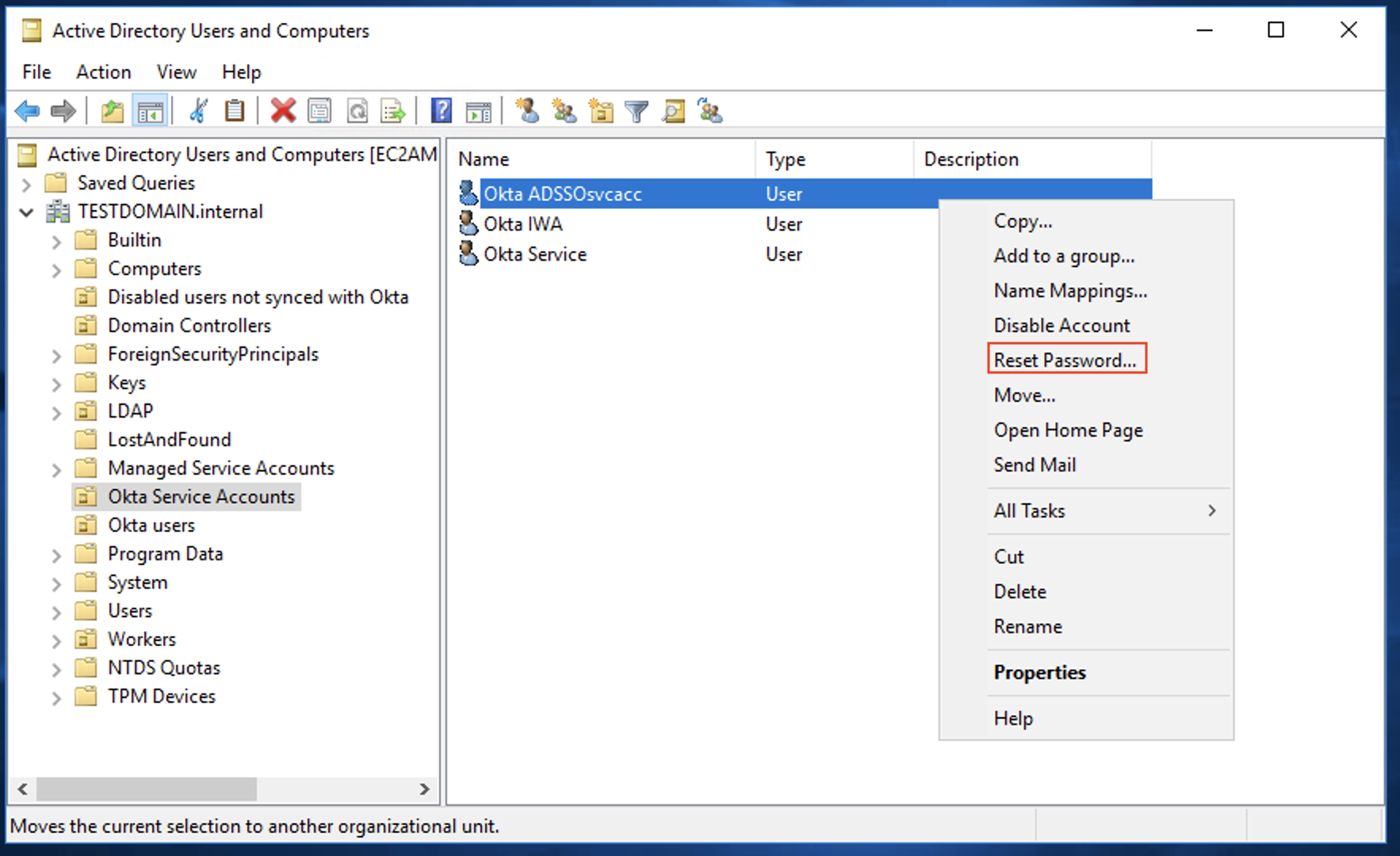Select the Domain Controllers tree folder
The image size is (1400, 856).
coord(189,326)
